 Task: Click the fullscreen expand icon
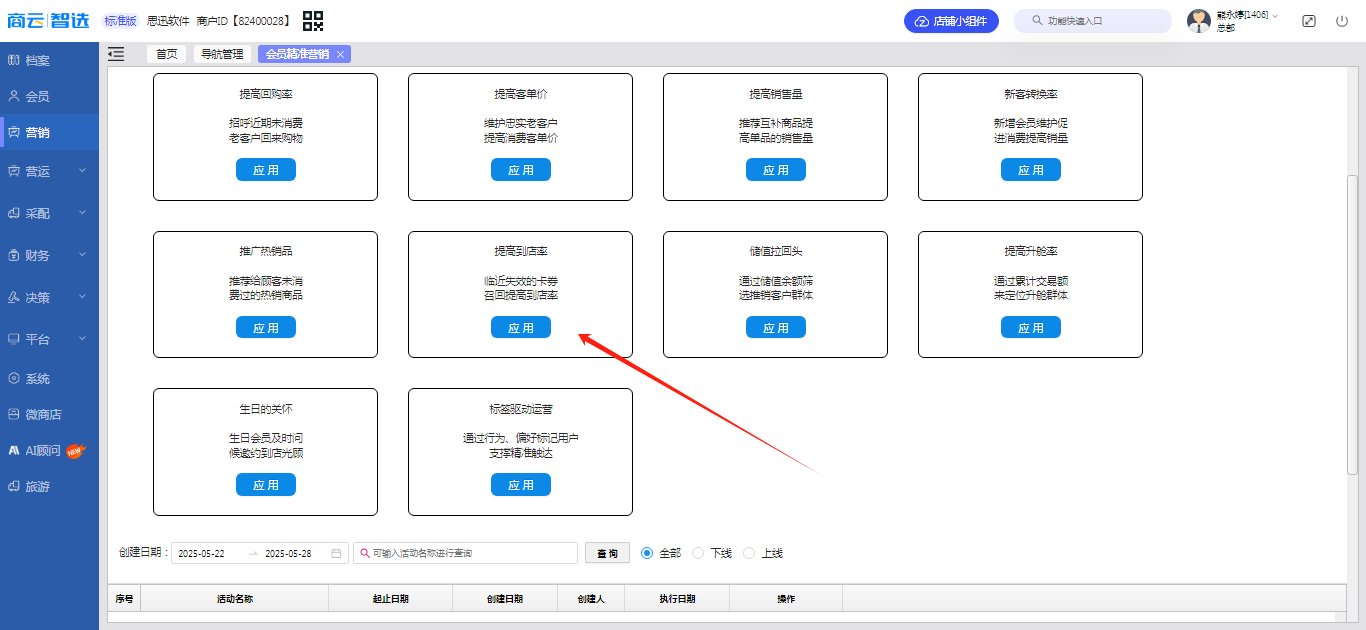pos(1309,21)
